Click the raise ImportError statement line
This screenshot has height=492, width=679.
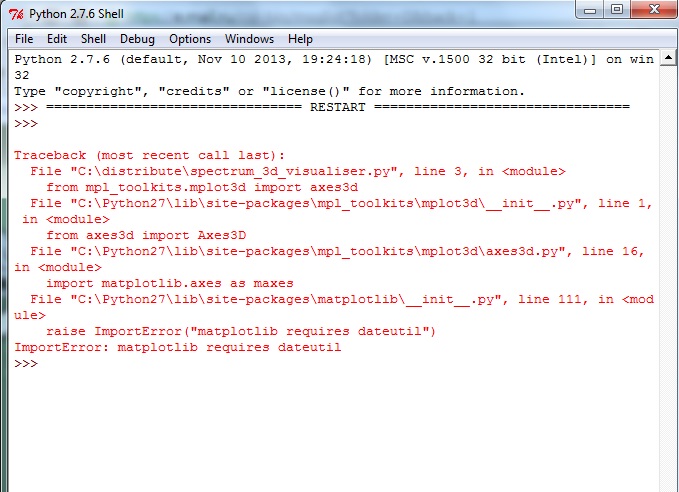[241, 331]
